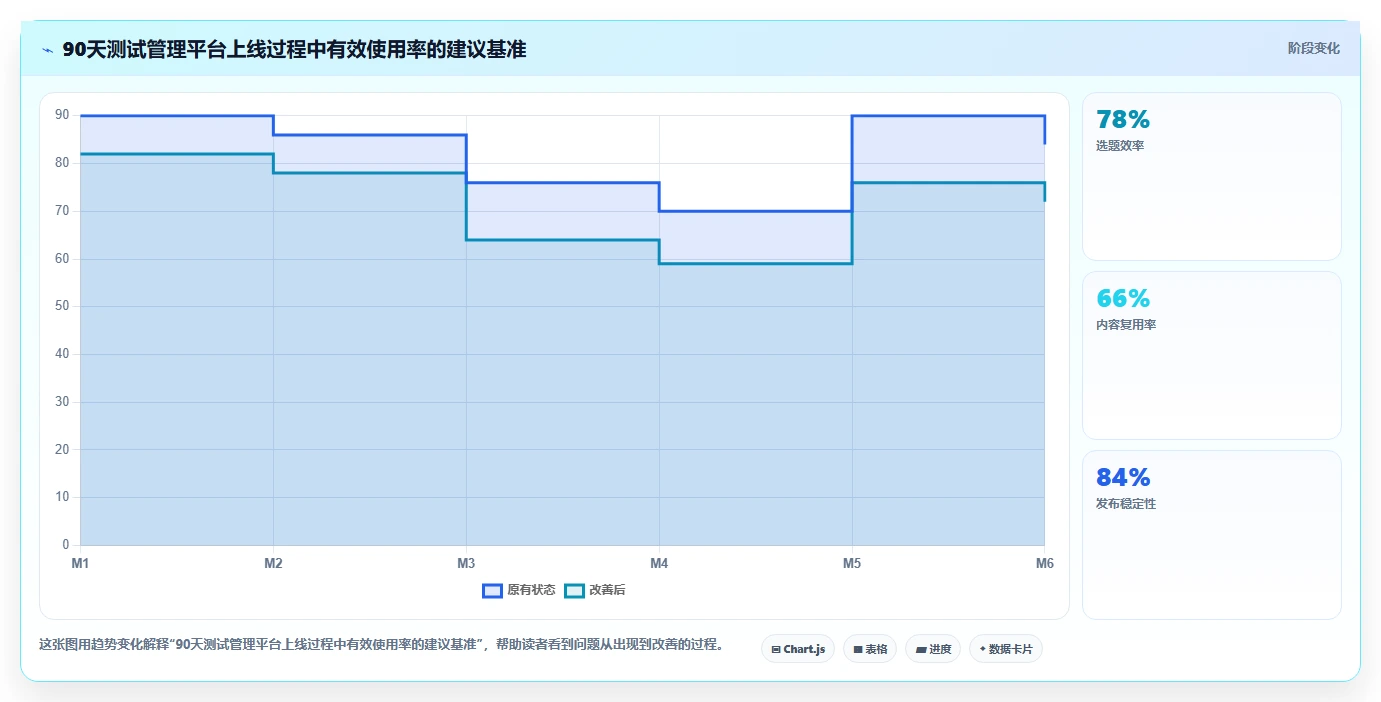1381x702 pixels.
Task: Toggle the 原有状态 legend series
Action: click(x=519, y=590)
